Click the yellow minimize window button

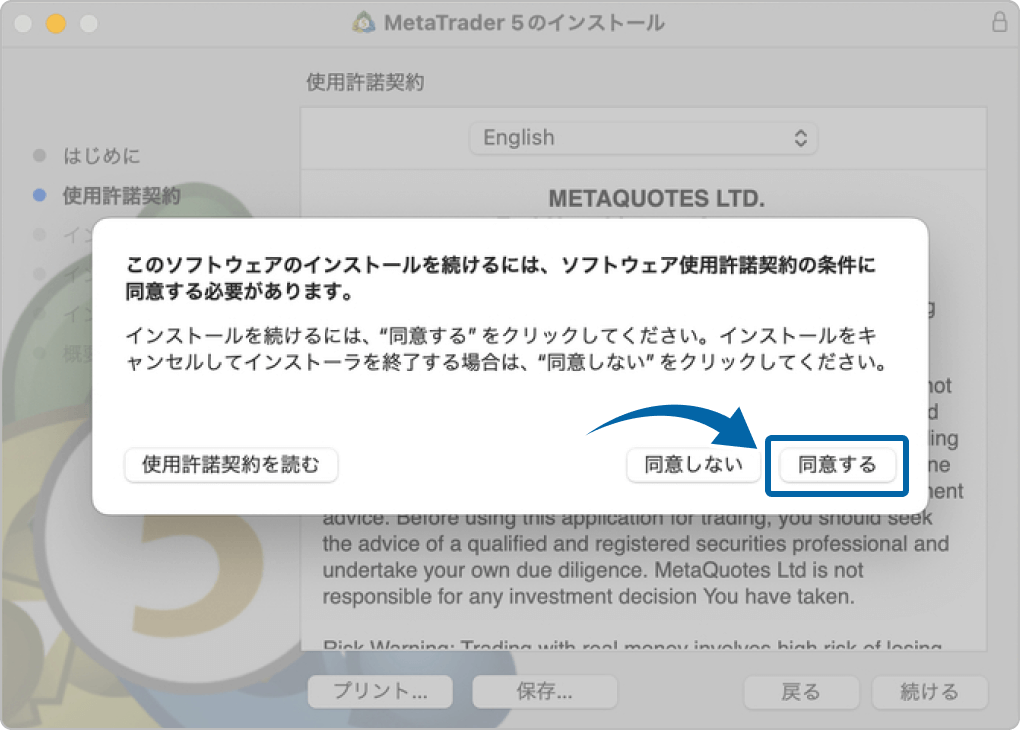(x=56, y=23)
